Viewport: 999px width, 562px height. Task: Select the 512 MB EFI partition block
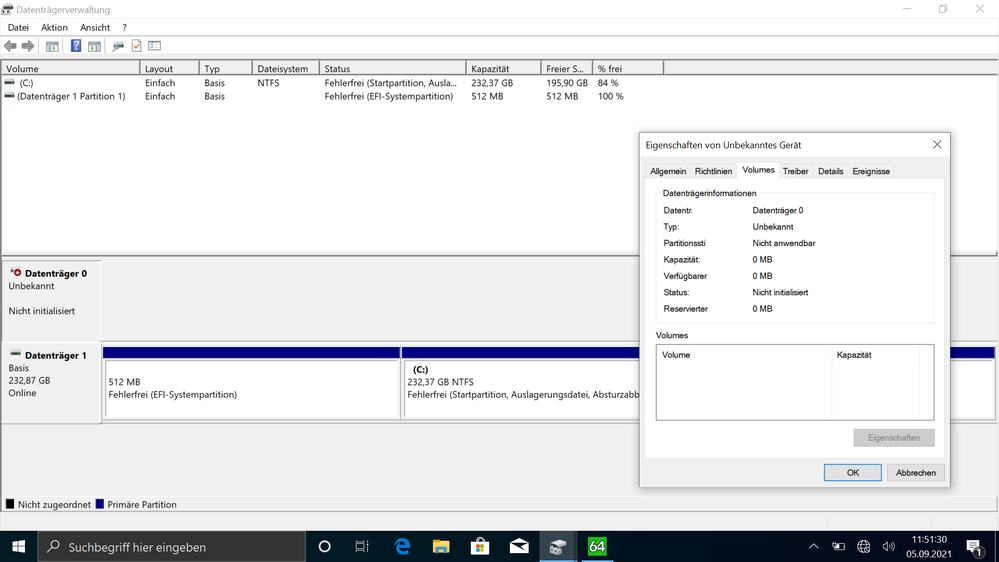pos(251,388)
